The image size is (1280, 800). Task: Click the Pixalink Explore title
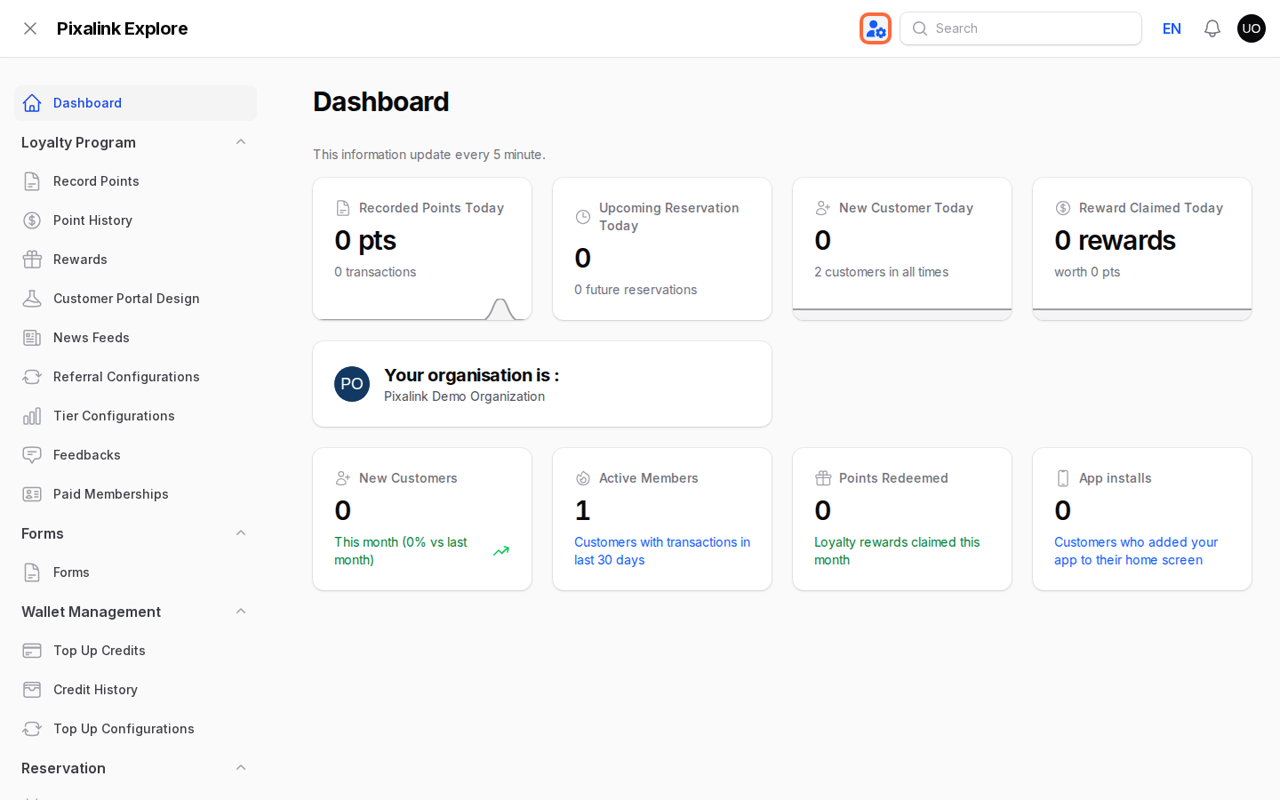tap(122, 28)
